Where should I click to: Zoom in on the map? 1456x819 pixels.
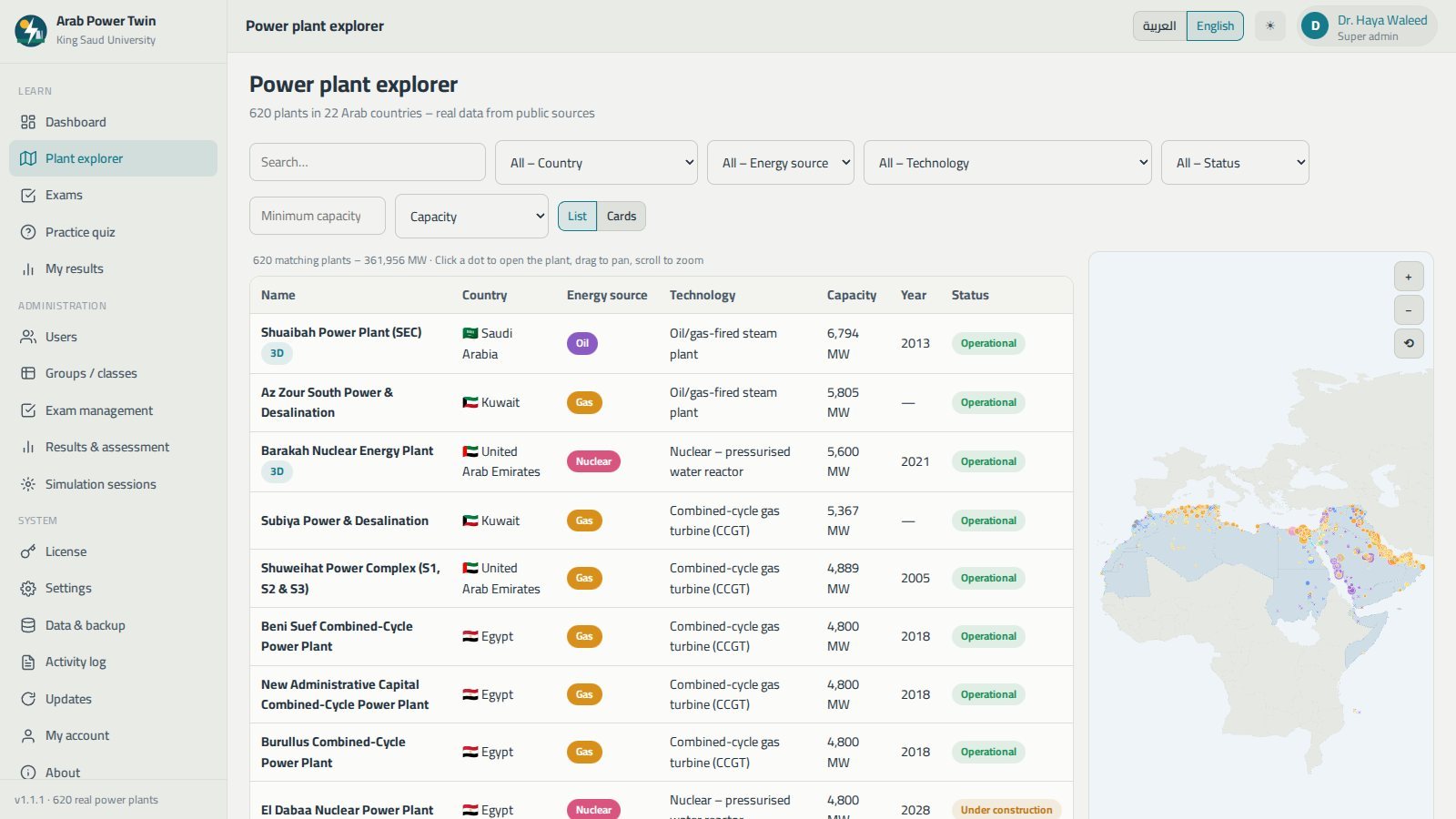(x=1409, y=277)
